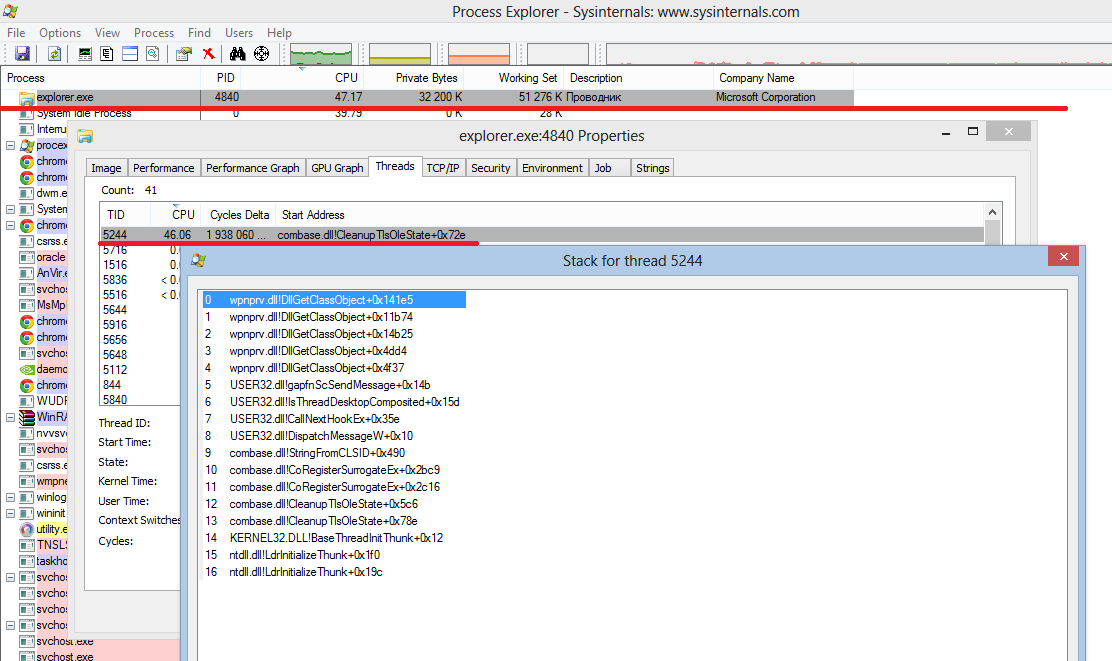
Task: Open process Properties toolbar icon
Action: [x=184, y=54]
